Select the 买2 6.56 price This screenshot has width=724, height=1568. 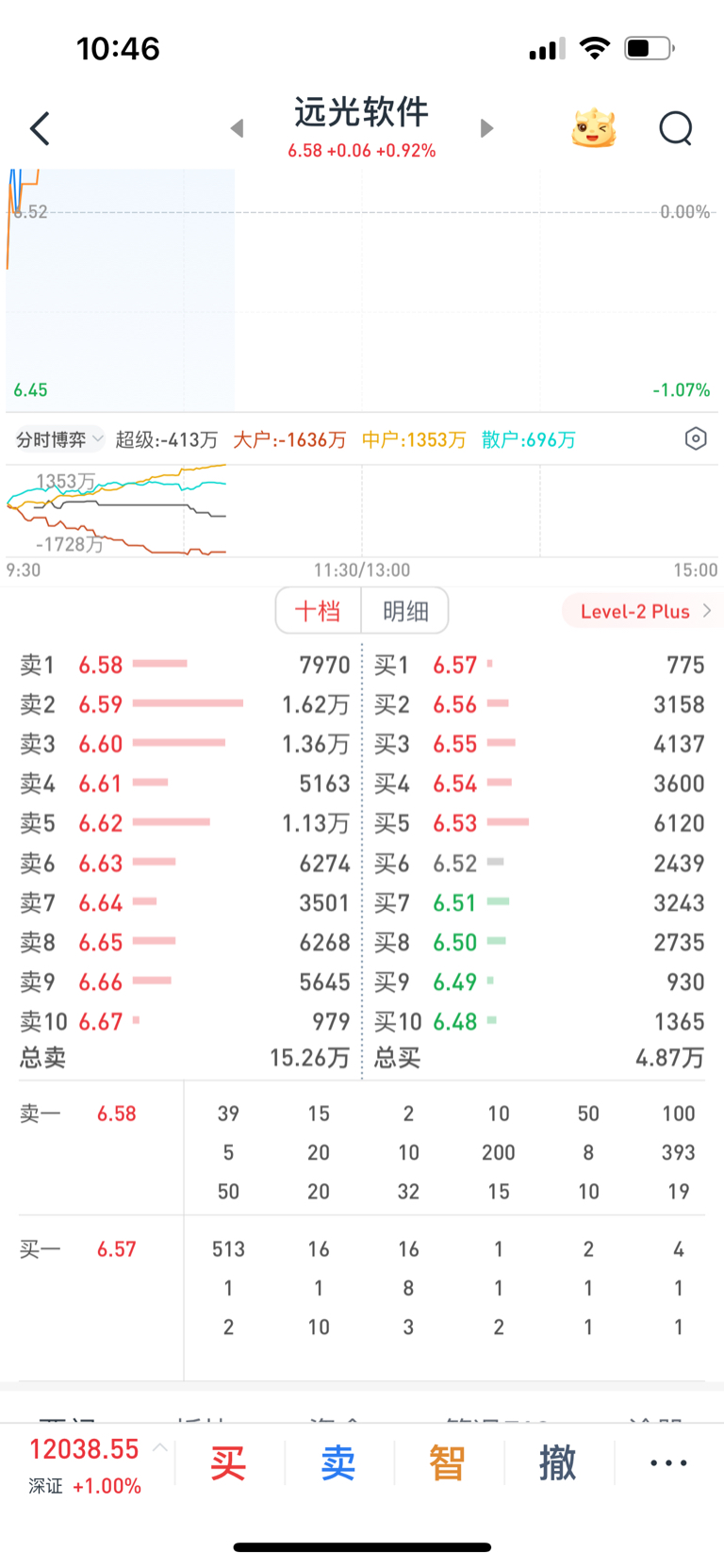pyautogui.click(x=455, y=704)
